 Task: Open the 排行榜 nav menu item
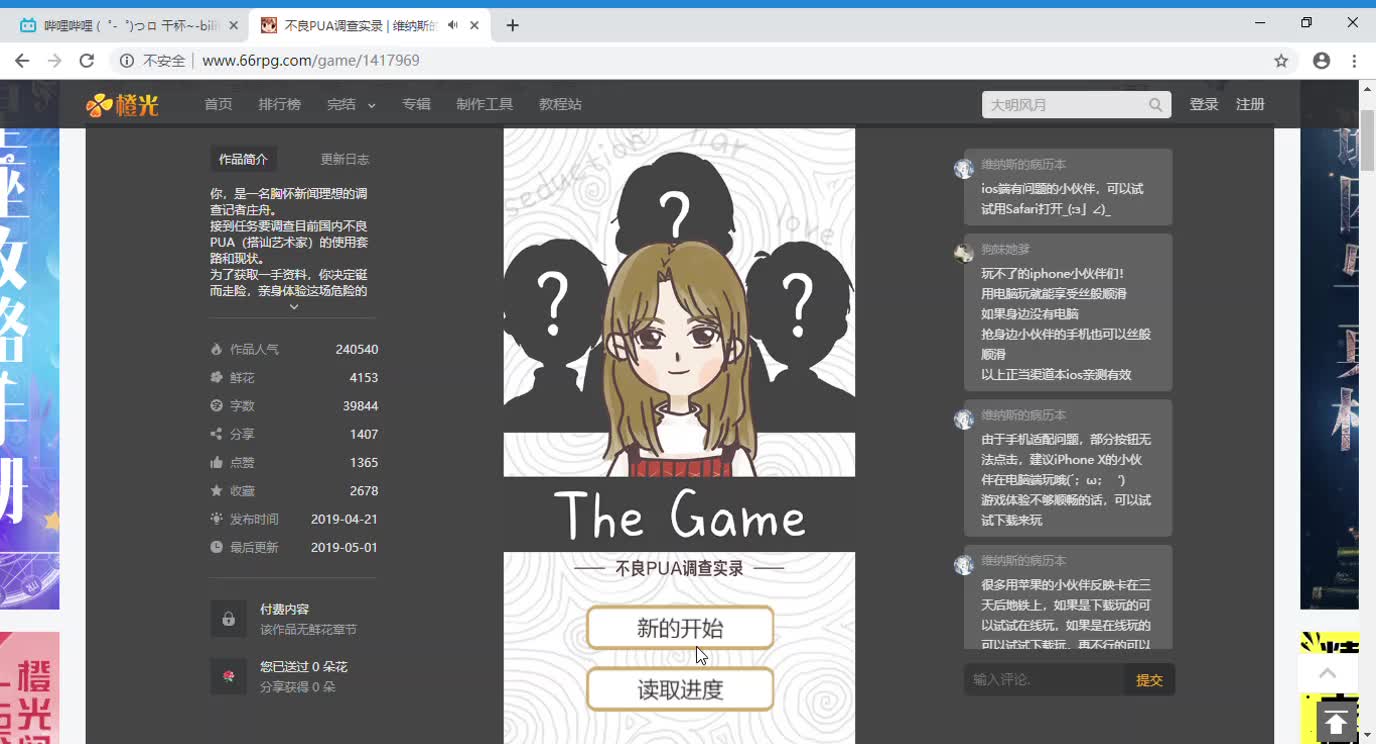click(x=279, y=105)
